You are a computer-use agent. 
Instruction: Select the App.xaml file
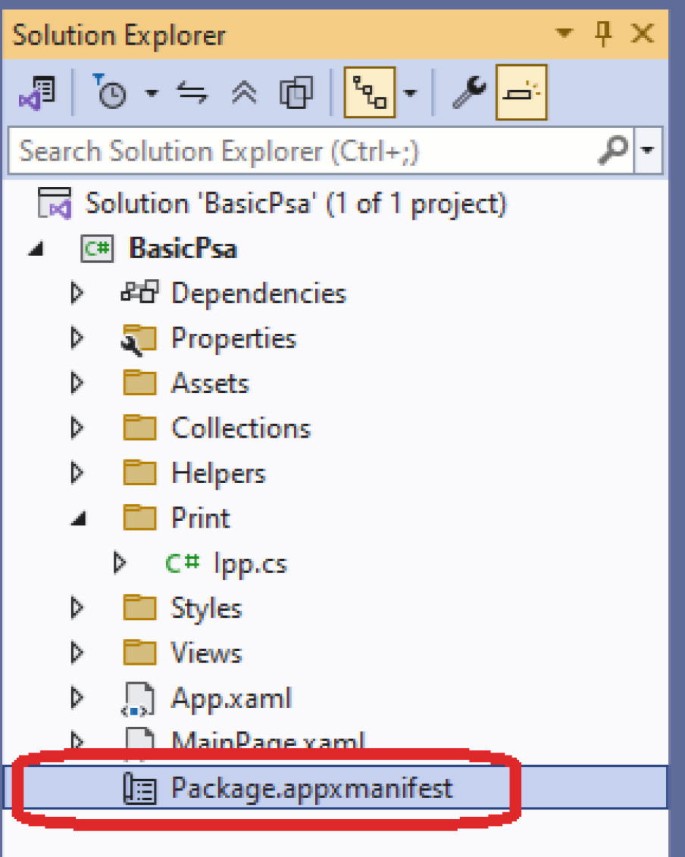(231, 697)
